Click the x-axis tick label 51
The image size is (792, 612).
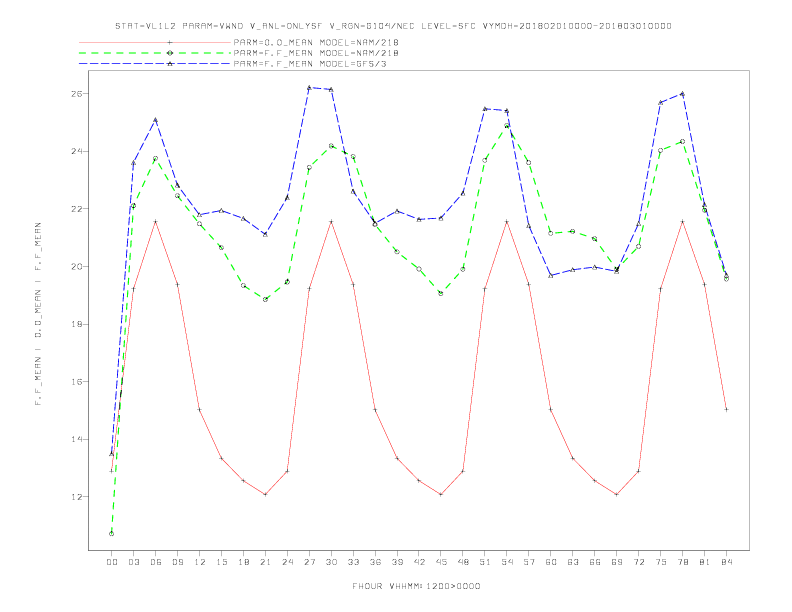[485, 562]
